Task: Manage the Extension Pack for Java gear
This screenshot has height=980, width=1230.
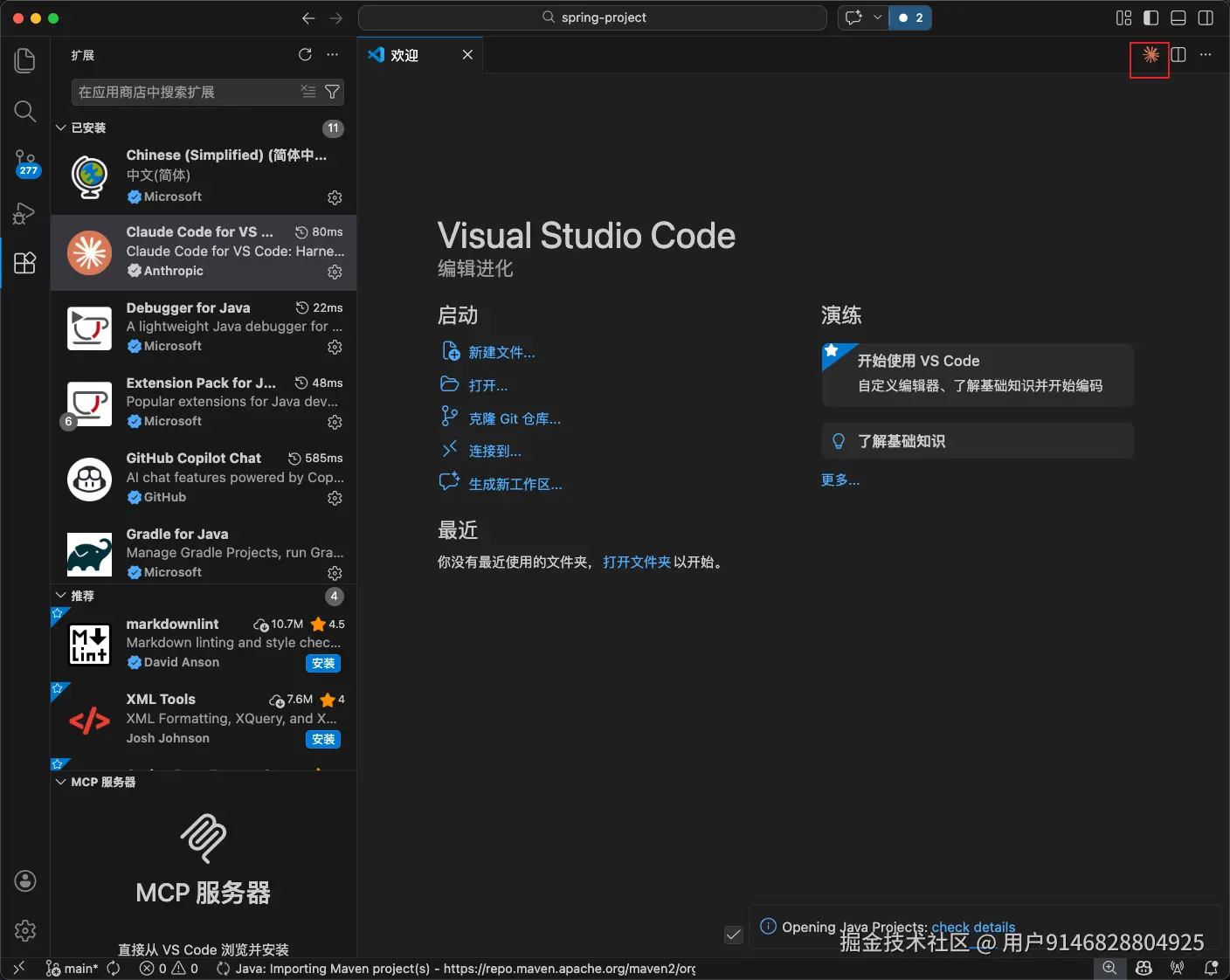Action: (335, 422)
